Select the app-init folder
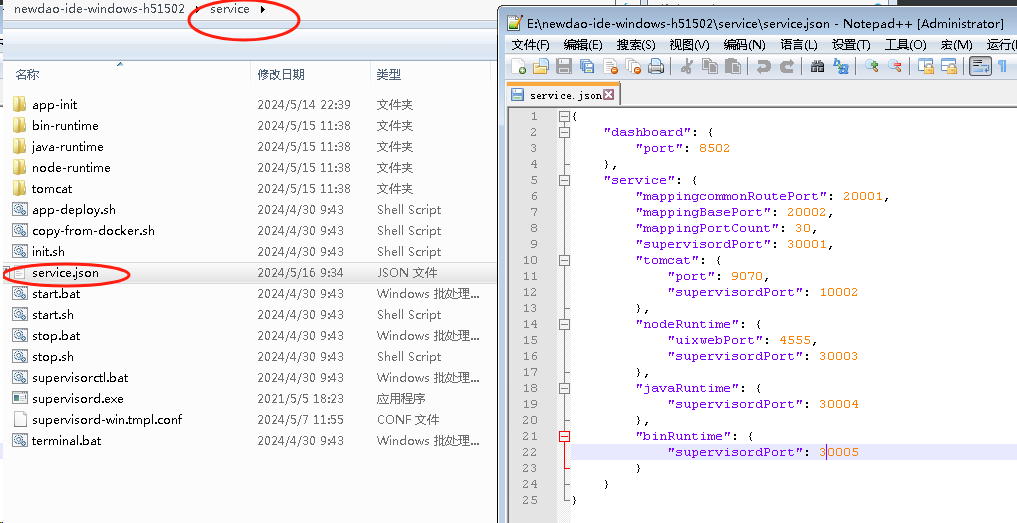1017x523 pixels. (x=54, y=104)
